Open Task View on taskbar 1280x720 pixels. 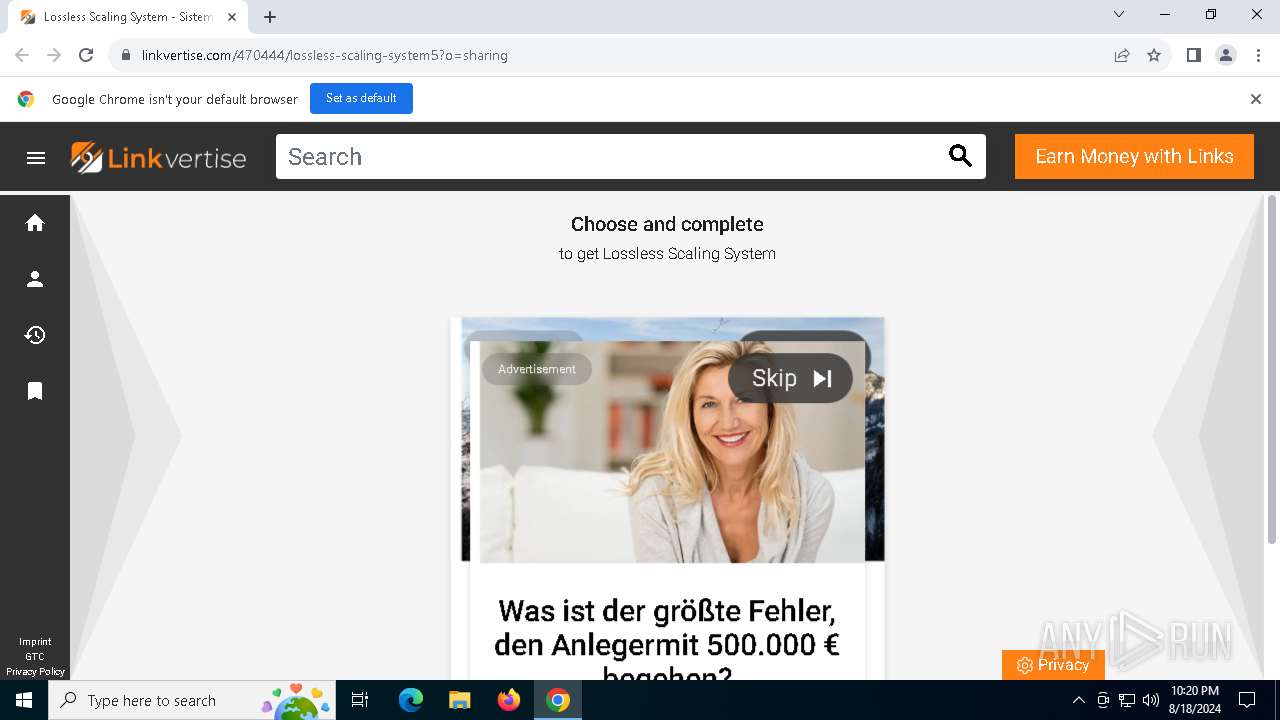pyautogui.click(x=360, y=700)
